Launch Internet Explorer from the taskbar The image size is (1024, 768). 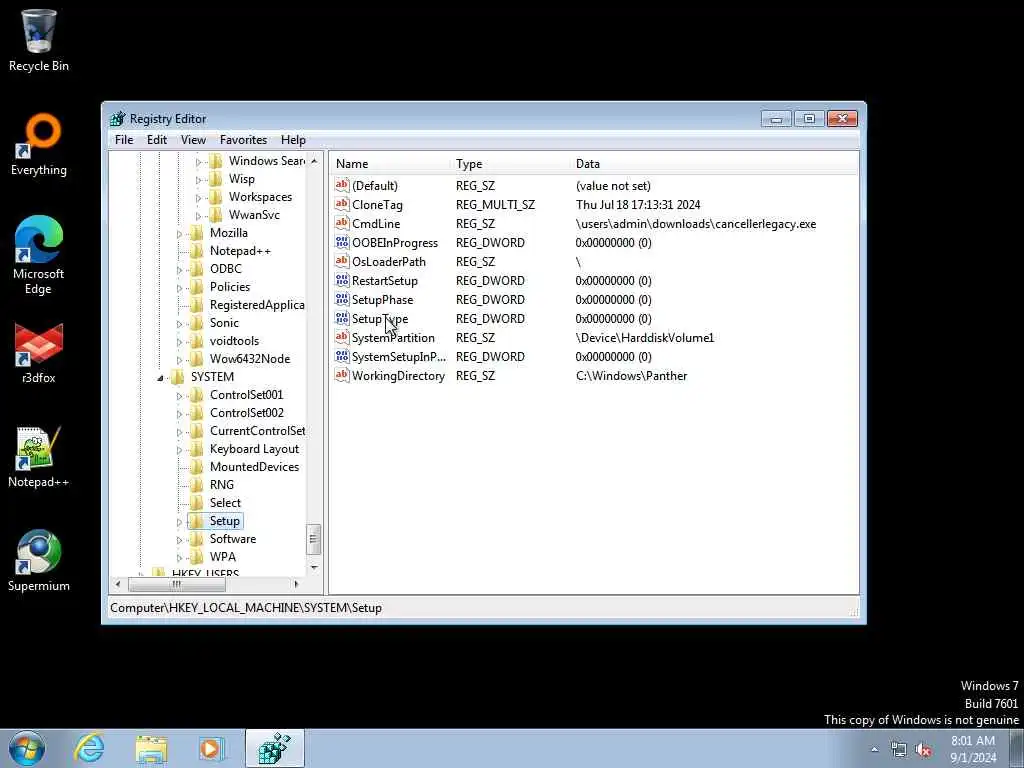coord(89,748)
